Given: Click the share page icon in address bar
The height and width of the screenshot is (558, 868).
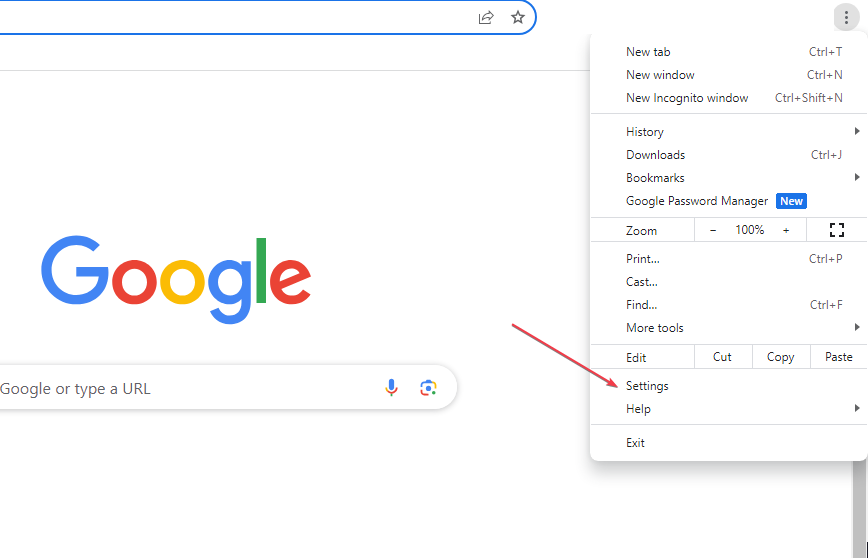Looking at the screenshot, I should (485, 18).
